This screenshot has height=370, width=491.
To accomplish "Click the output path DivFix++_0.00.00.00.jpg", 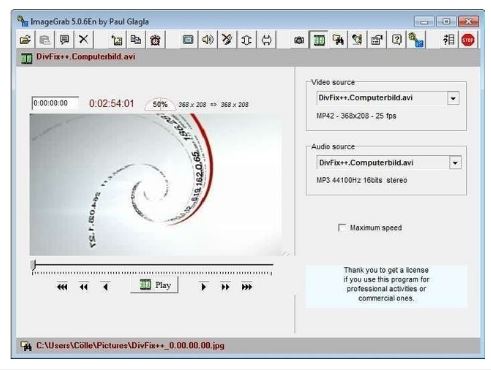I will tap(130, 345).
